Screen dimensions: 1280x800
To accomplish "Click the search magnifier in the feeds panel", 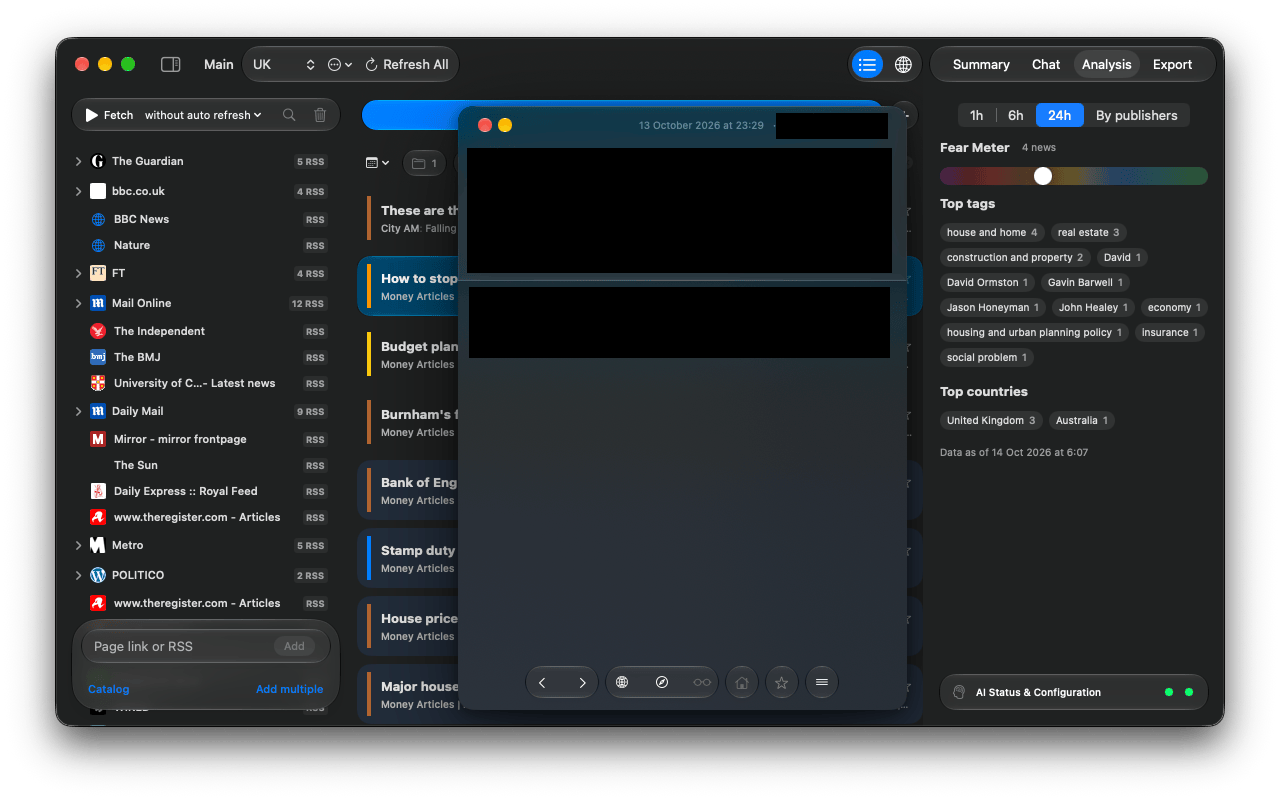I will pos(289,115).
